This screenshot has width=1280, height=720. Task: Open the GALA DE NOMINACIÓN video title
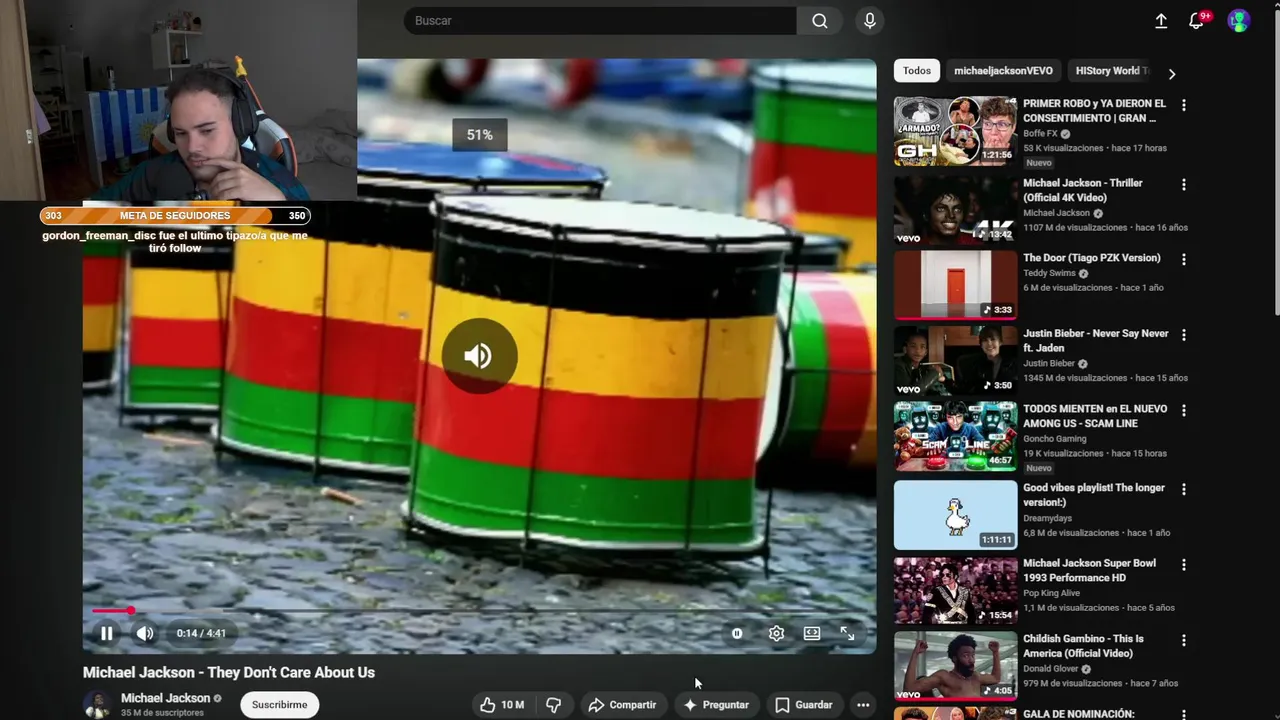pyautogui.click(x=1078, y=714)
